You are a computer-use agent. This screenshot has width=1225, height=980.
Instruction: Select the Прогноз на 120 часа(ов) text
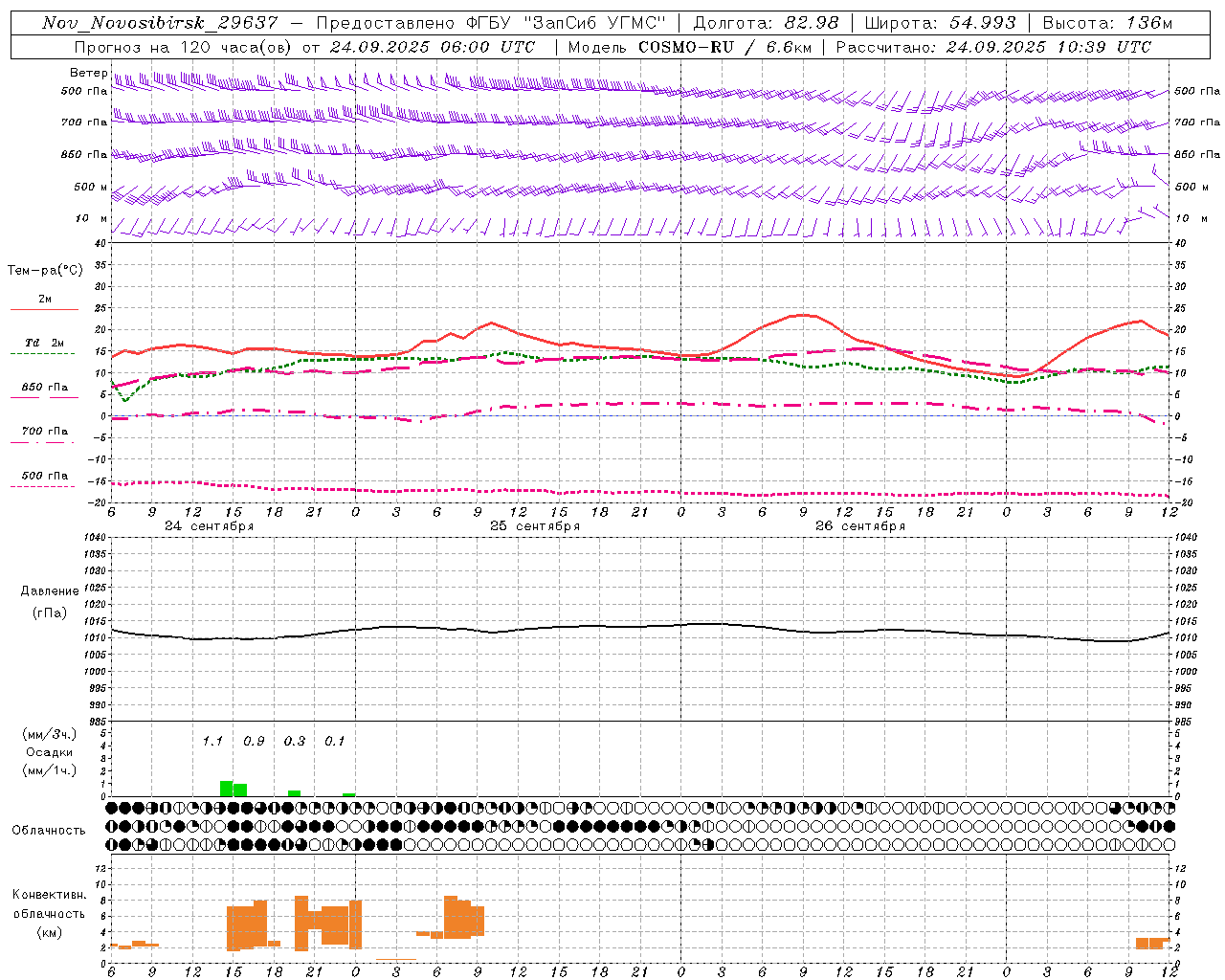coord(184,47)
